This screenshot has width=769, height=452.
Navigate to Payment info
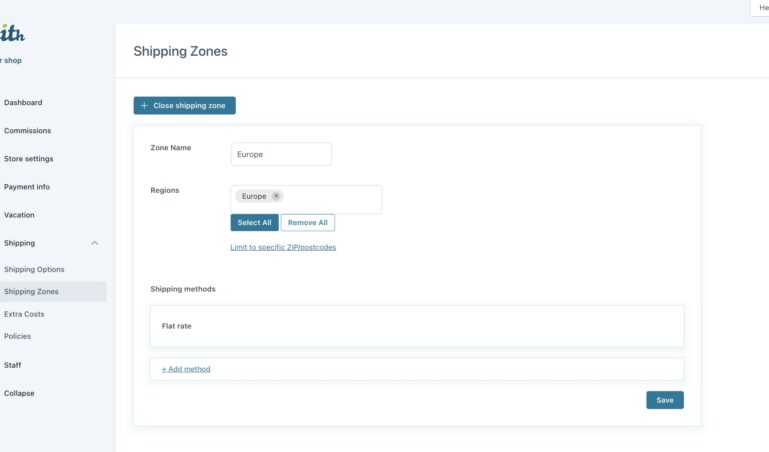pos(27,187)
